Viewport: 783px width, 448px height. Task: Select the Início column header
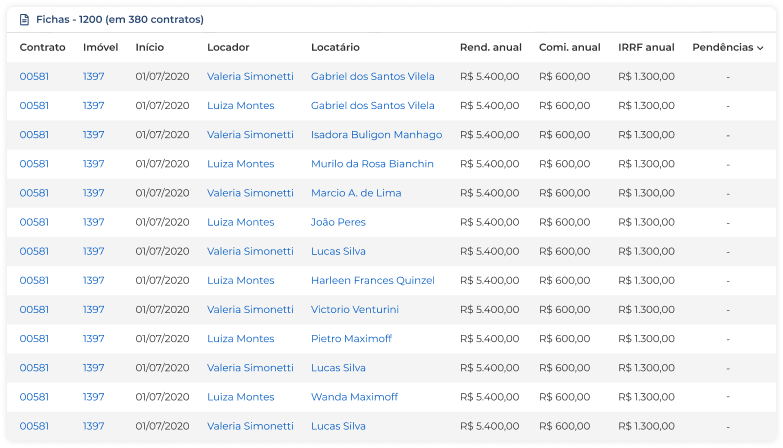coord(149,47)
